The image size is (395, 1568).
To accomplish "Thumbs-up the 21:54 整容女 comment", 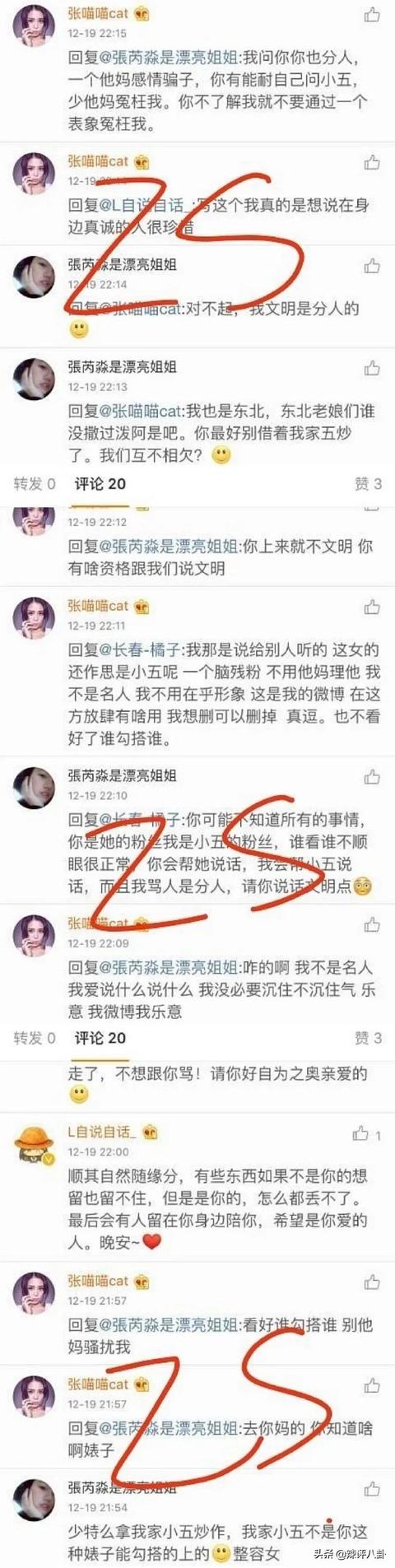I will coord(372,1488).
